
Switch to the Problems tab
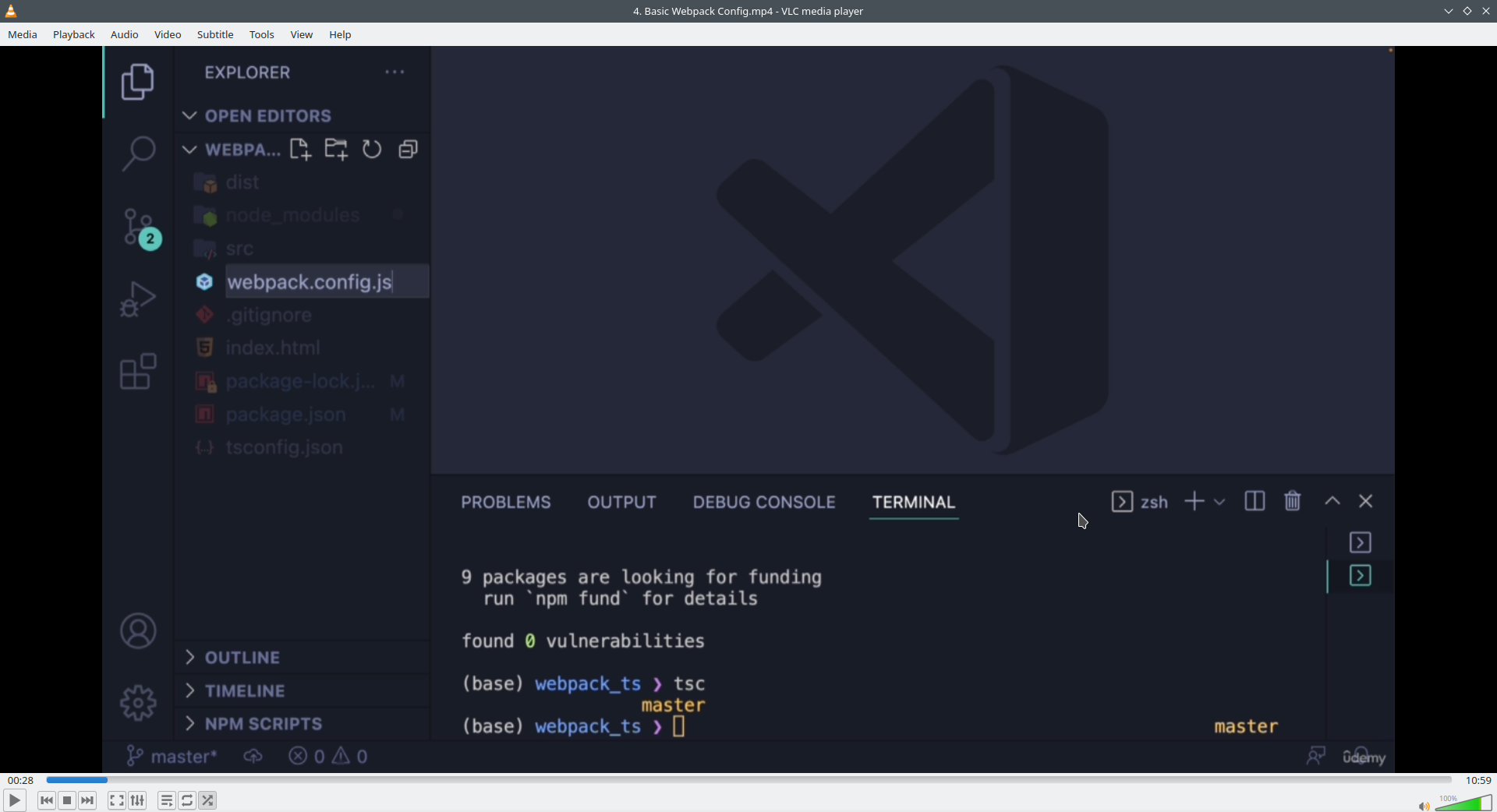(506, 503)
